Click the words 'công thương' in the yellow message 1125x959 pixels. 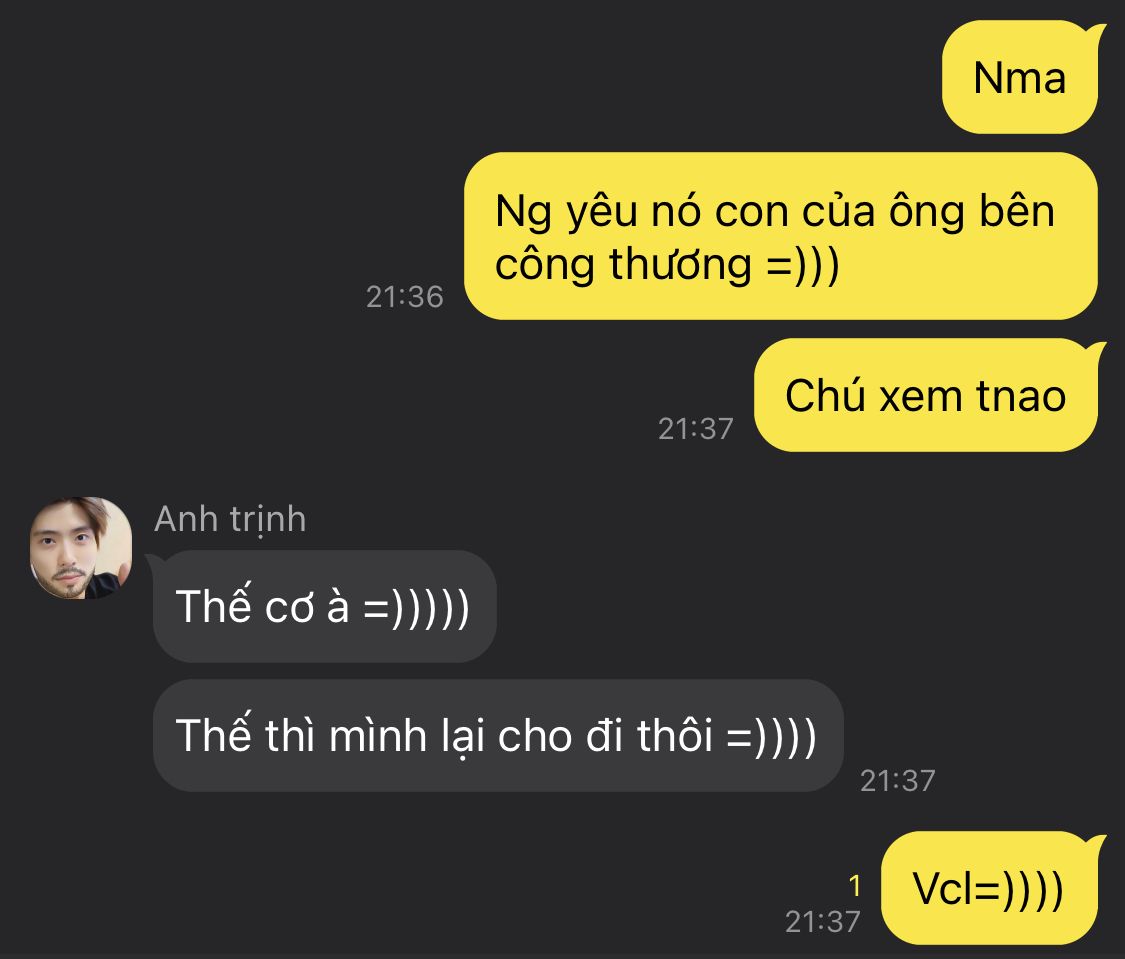623,264
